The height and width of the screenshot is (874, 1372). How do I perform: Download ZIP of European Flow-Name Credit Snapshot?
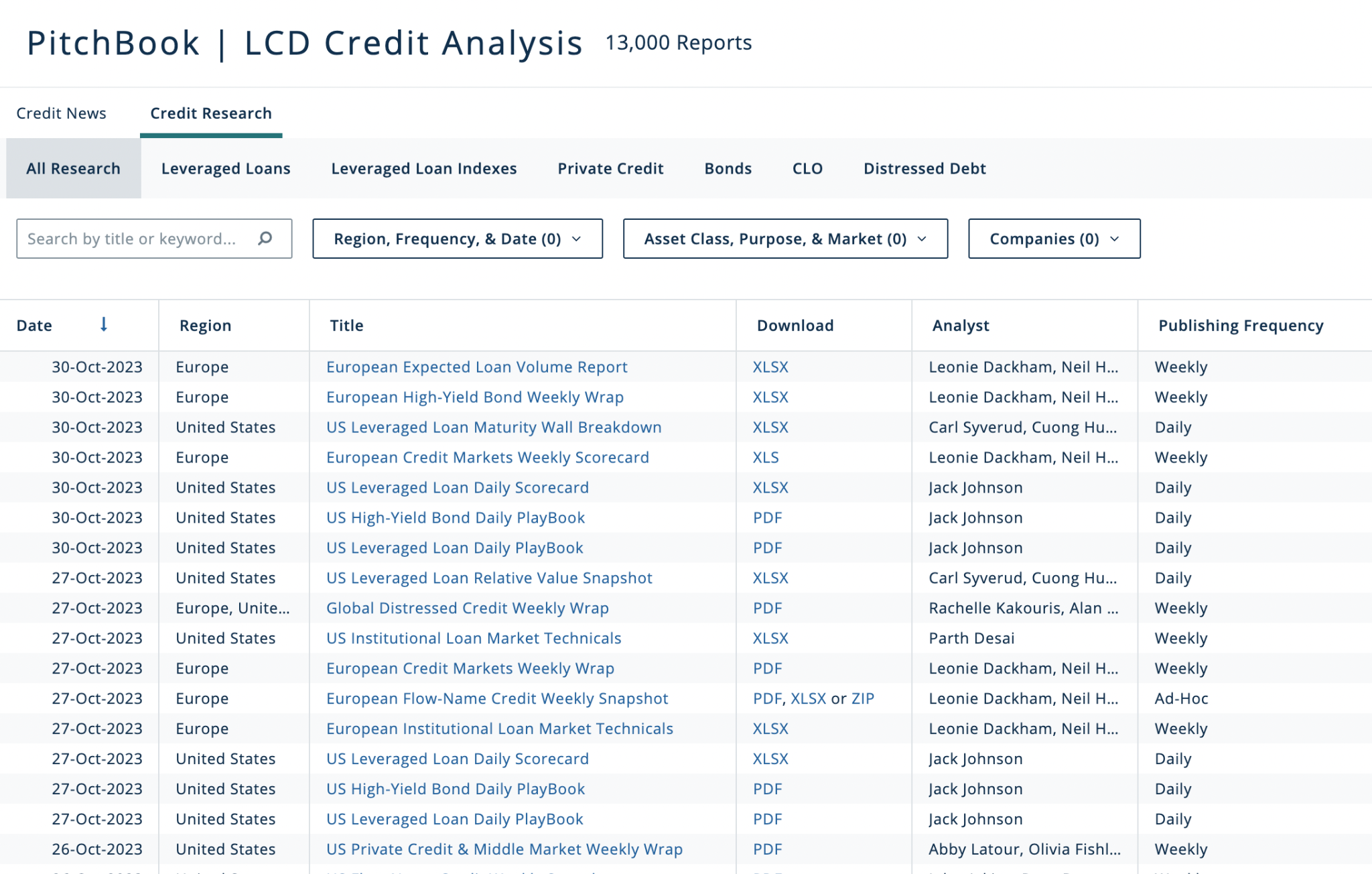tap(863, 699)
